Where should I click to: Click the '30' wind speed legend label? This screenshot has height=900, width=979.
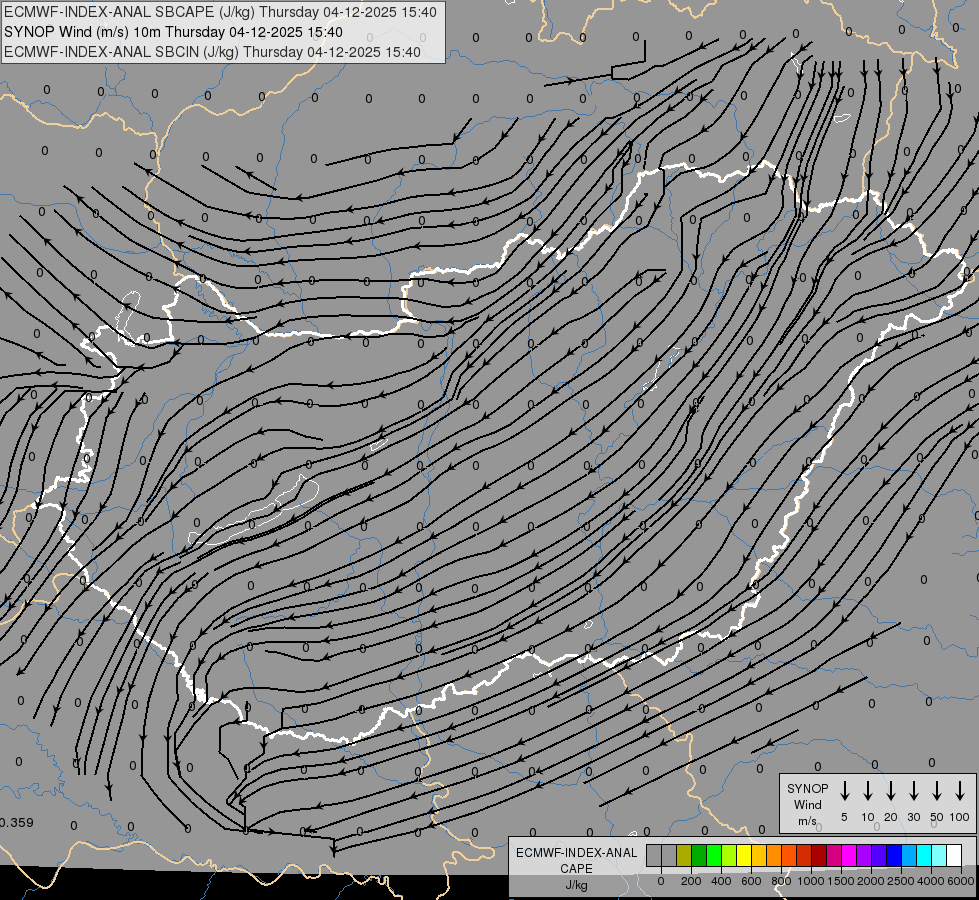(x=913, y=817)
